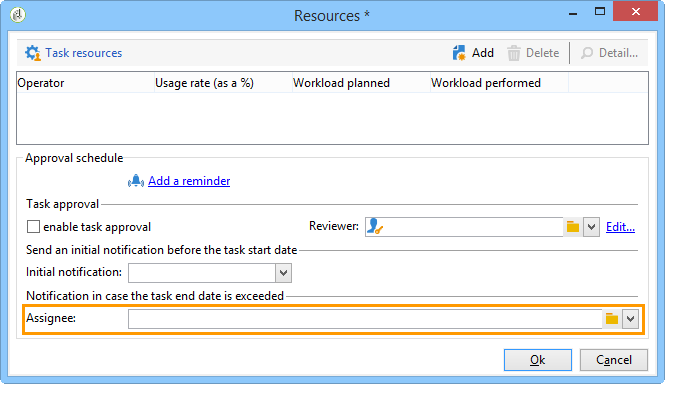Click the Cancel button
Viewport: 685px width, 413px height.
tap(614, 360)
